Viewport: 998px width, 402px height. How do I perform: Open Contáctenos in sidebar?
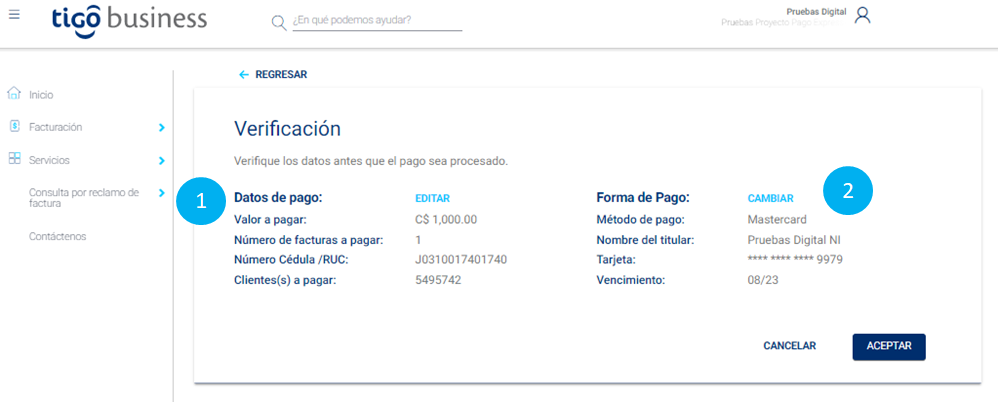(x=57, y=236)
